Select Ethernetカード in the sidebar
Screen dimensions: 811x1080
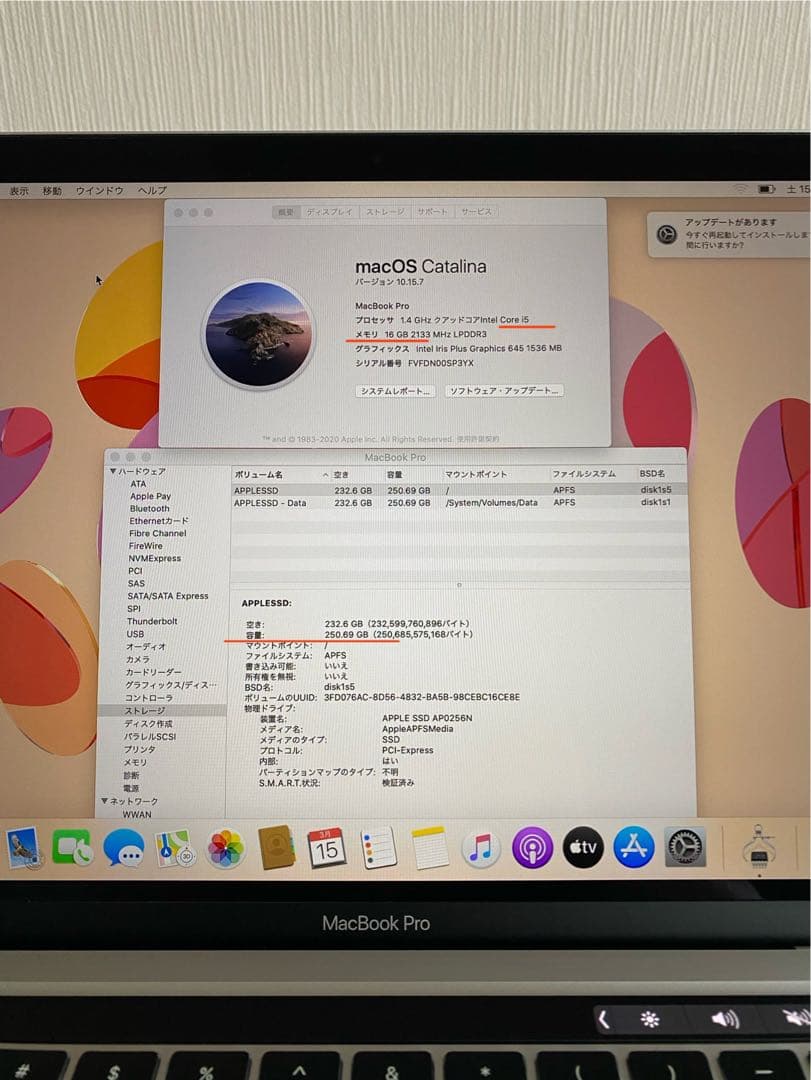tap(158, 521)
